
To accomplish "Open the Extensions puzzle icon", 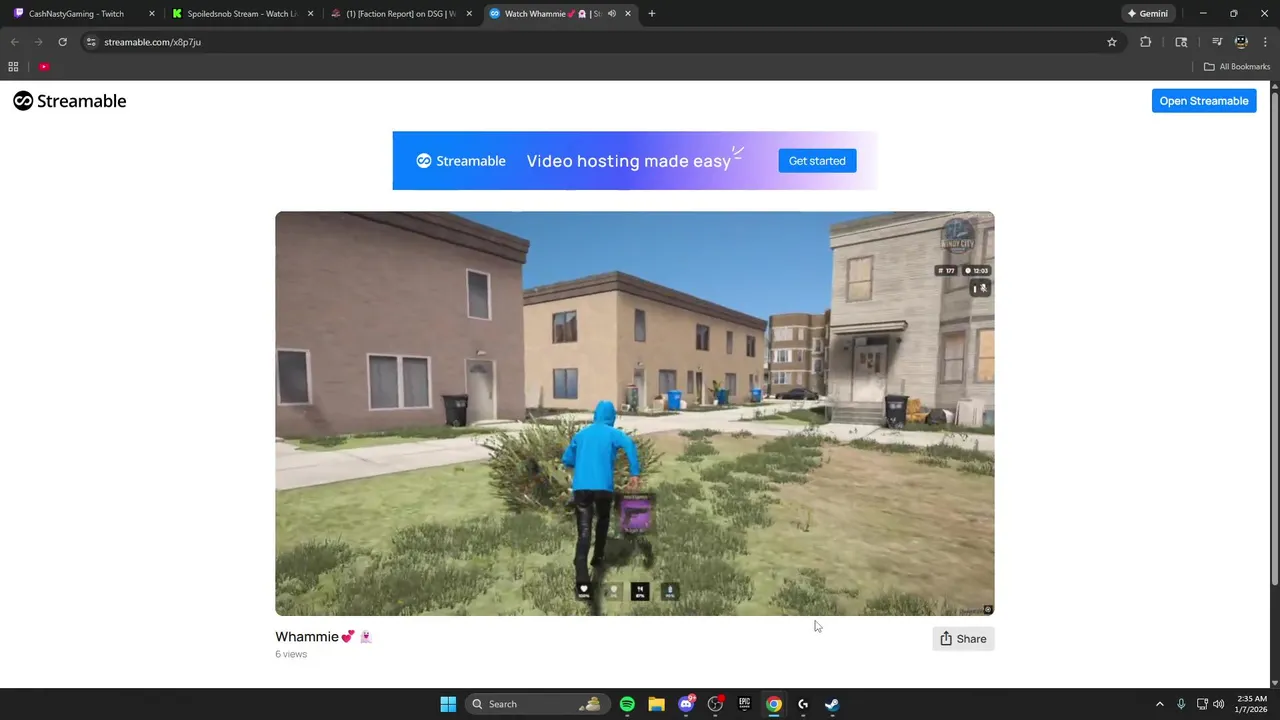I will point(1146,42).
